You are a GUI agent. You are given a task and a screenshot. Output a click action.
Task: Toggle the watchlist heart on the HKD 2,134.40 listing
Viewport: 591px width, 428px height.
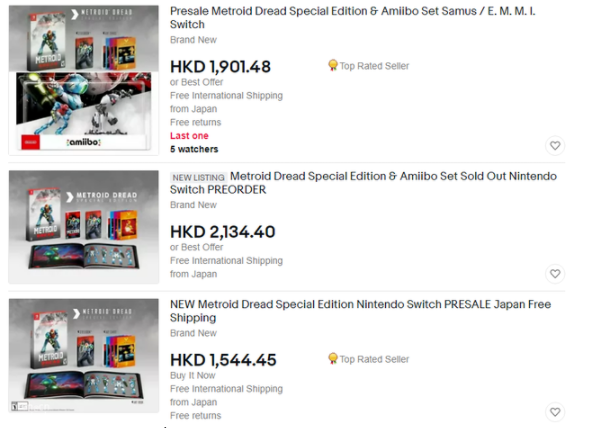pos(555,274)
